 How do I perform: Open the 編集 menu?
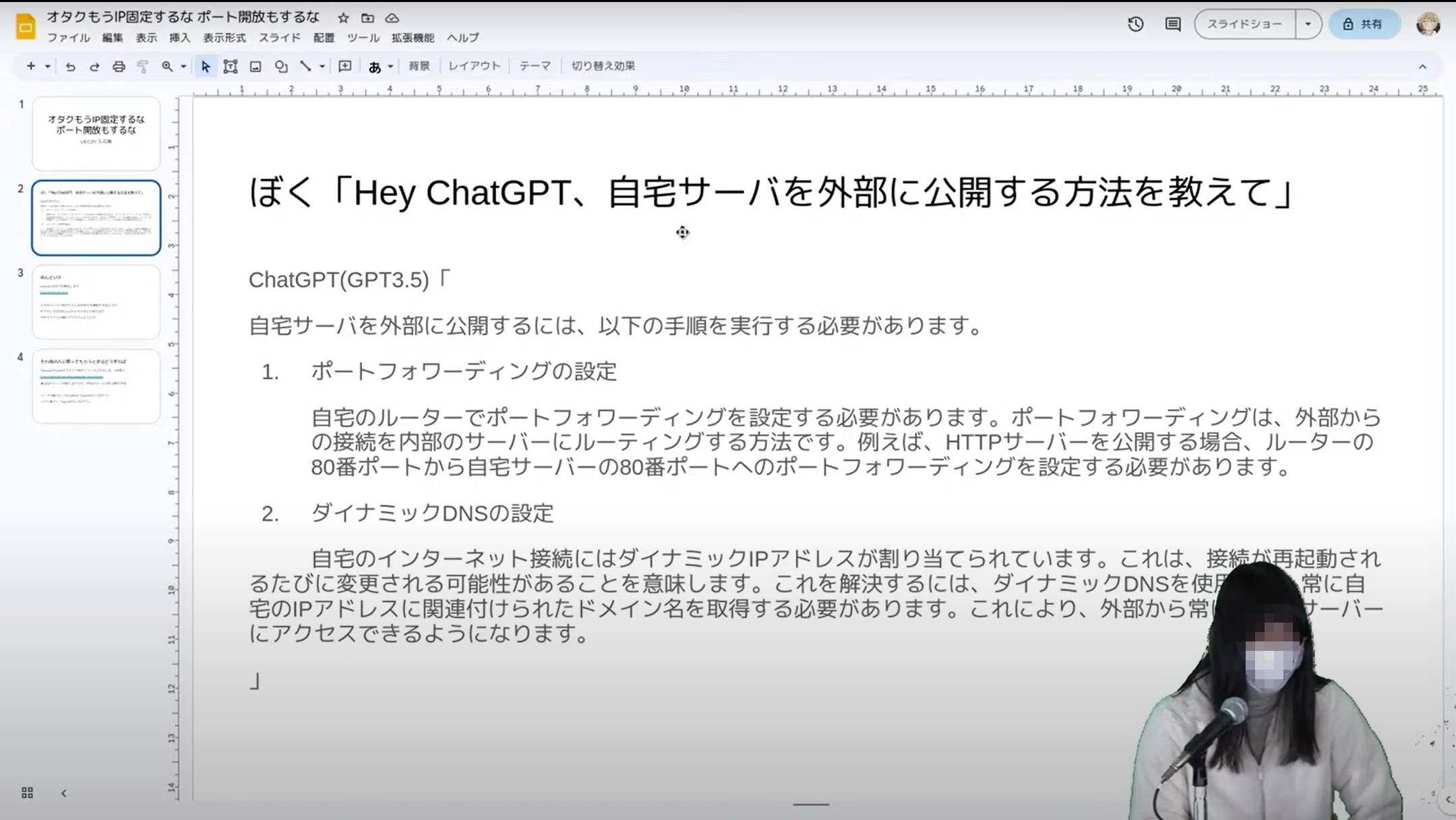tap(113, 38)
